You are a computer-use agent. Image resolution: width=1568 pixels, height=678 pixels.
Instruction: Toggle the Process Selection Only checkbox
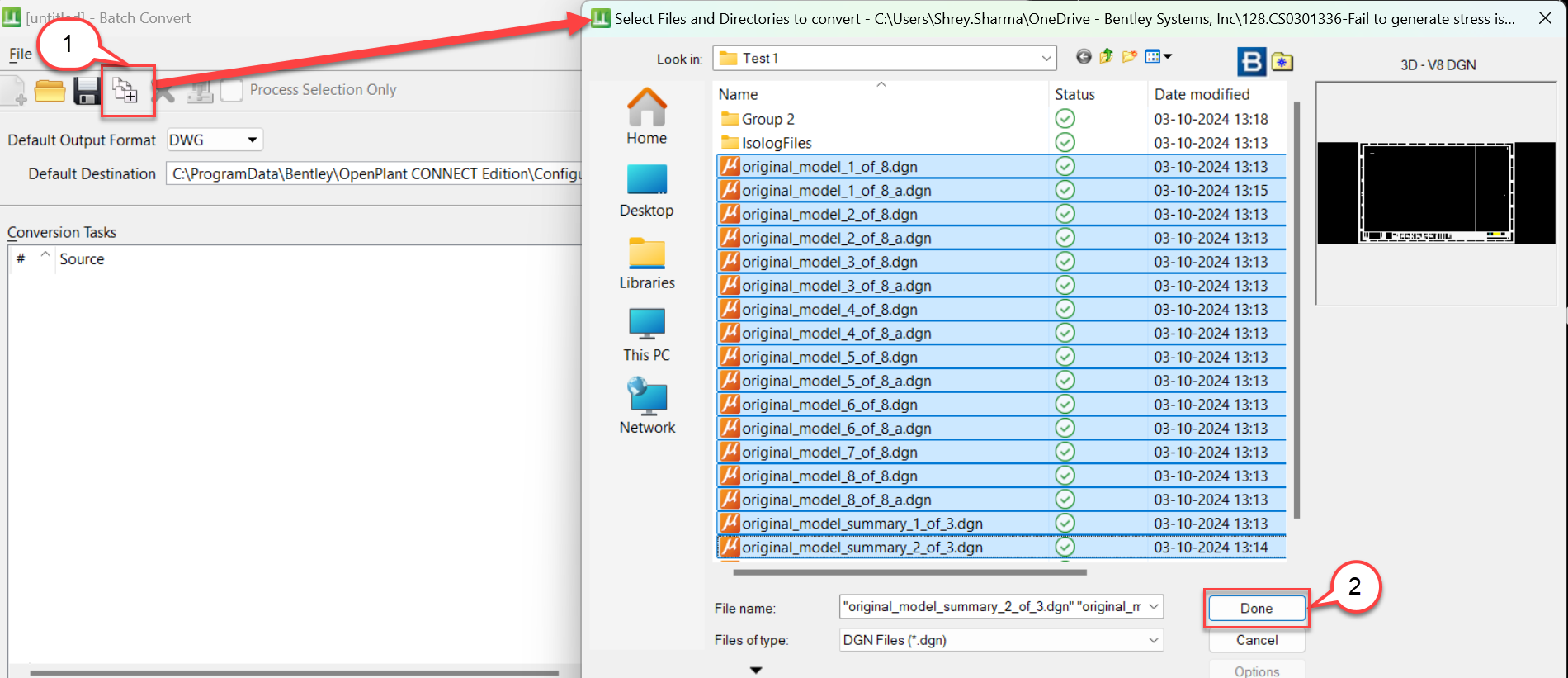pos(232,90)
